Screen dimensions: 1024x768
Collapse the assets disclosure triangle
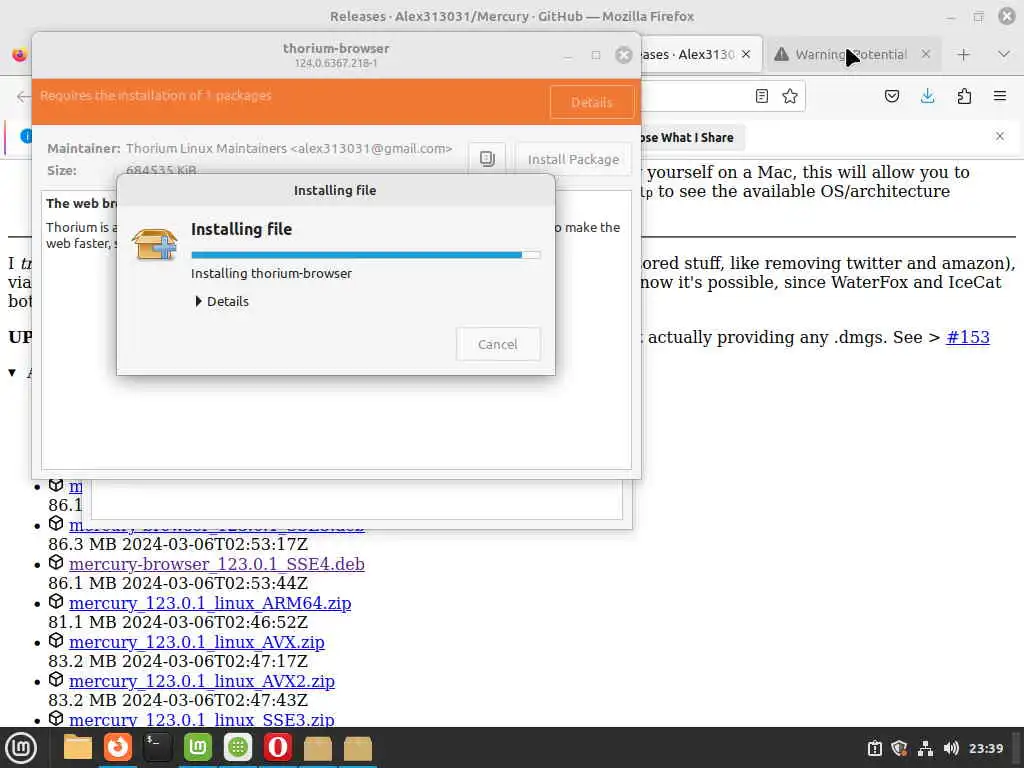pos(12,372)
